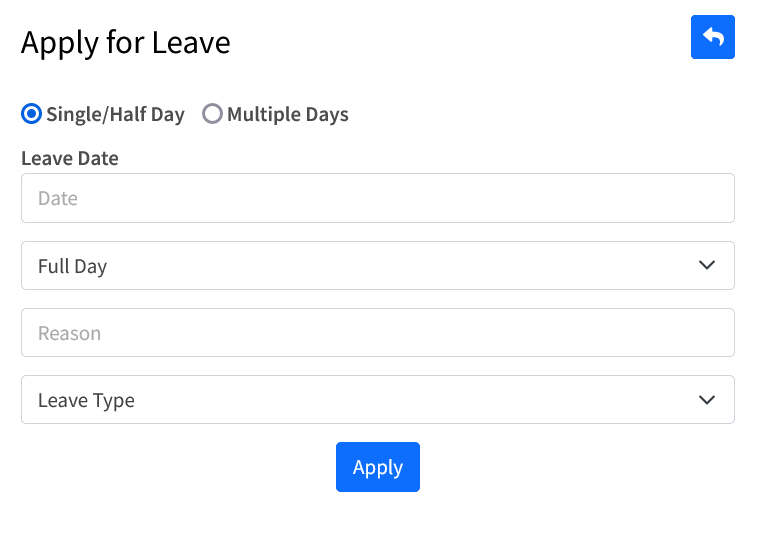The image size is (765, 545).
Task: Click the "Apply for Leave" heading
Action: (x=126, y=42)
